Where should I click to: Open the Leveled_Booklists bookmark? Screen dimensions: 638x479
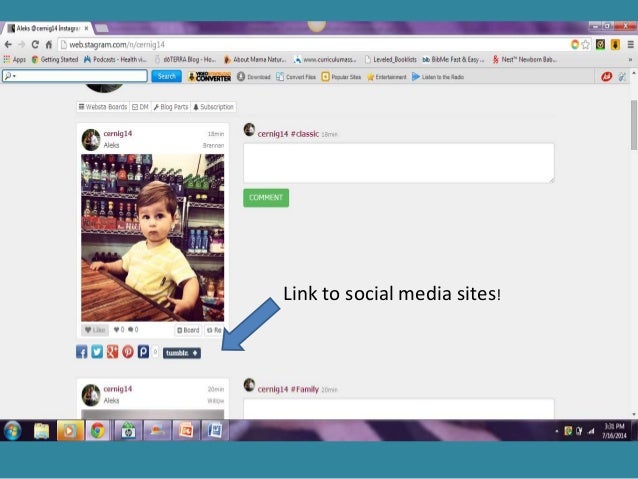391,59
